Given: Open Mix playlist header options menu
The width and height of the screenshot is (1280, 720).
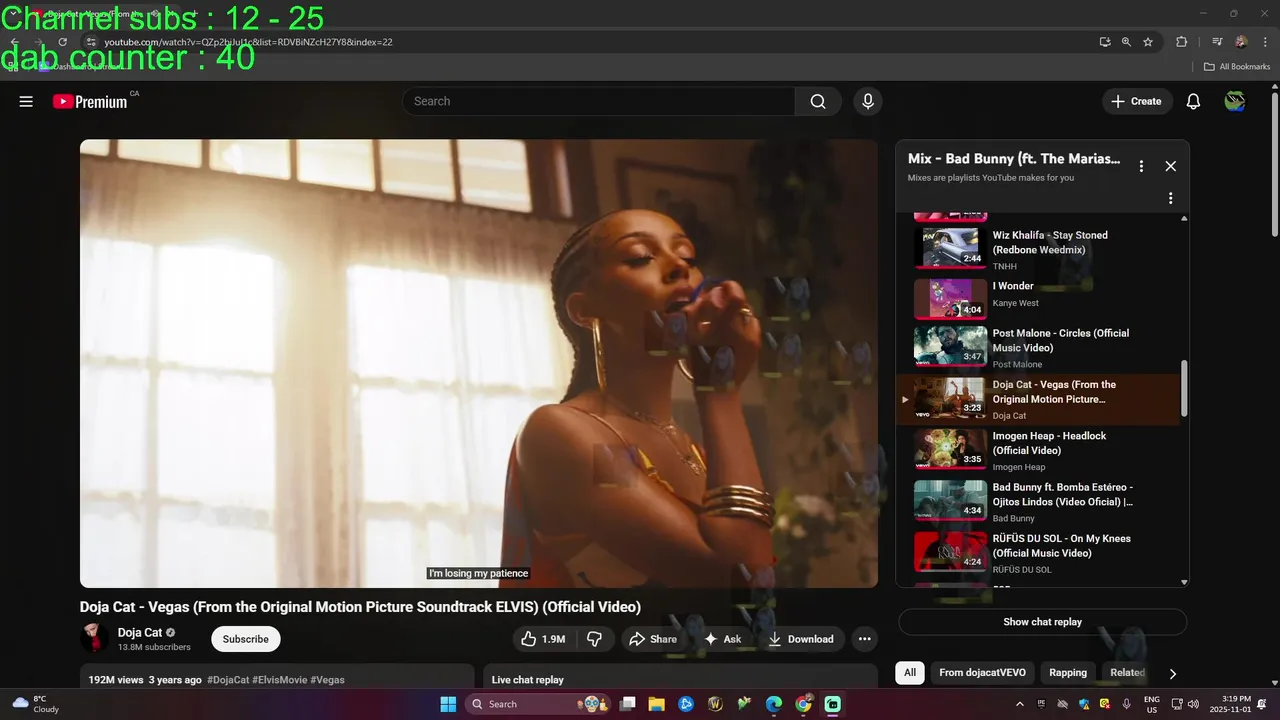Looking at the screenshot, I should pyautogui.click(x=1141, y=166).
